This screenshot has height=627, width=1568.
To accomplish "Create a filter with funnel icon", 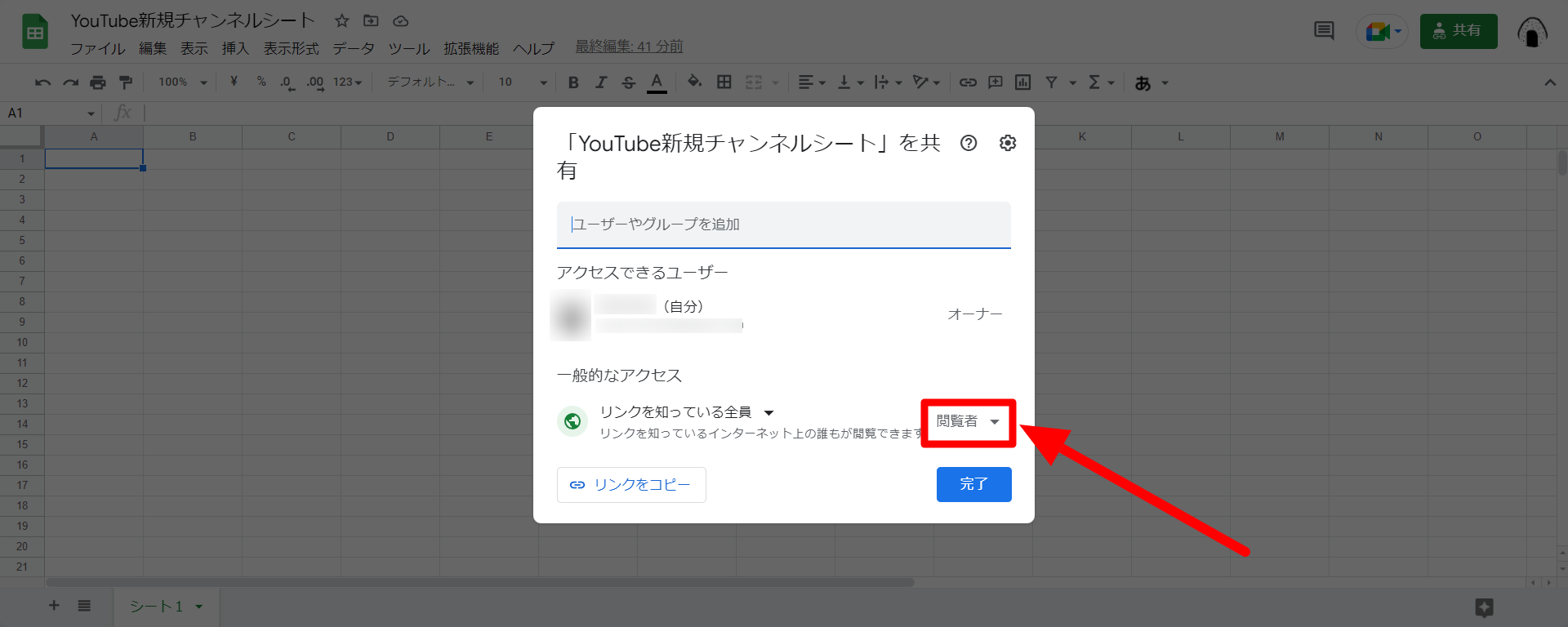I will click(x=1052, y=82).
